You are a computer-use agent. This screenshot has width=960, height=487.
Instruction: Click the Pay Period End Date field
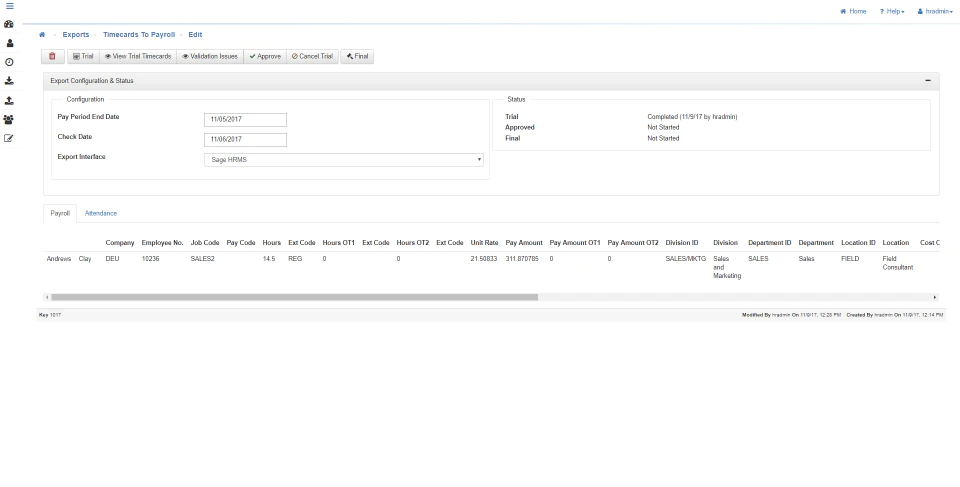[245, 120]
